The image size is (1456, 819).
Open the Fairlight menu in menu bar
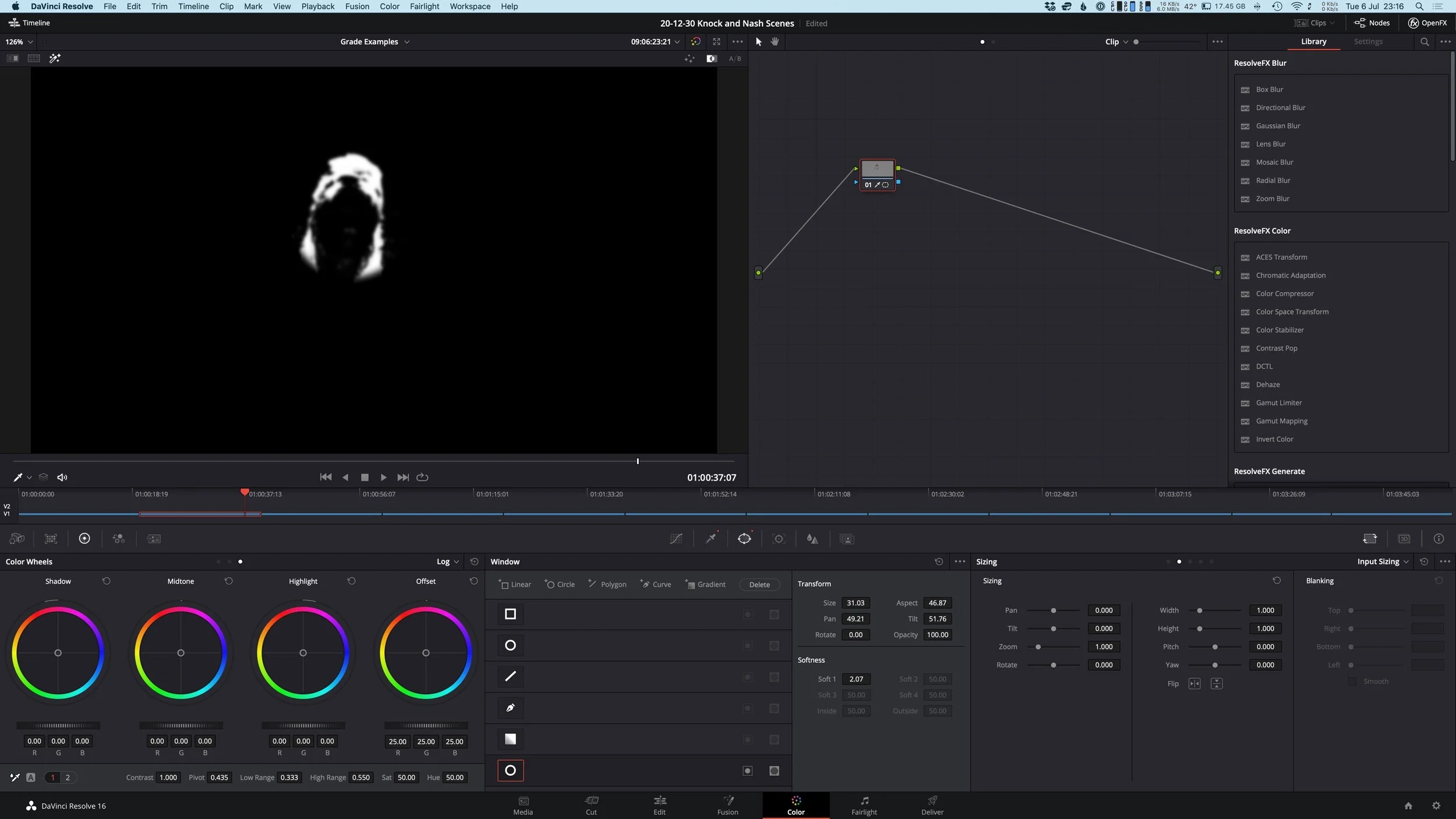pos(424,6)
